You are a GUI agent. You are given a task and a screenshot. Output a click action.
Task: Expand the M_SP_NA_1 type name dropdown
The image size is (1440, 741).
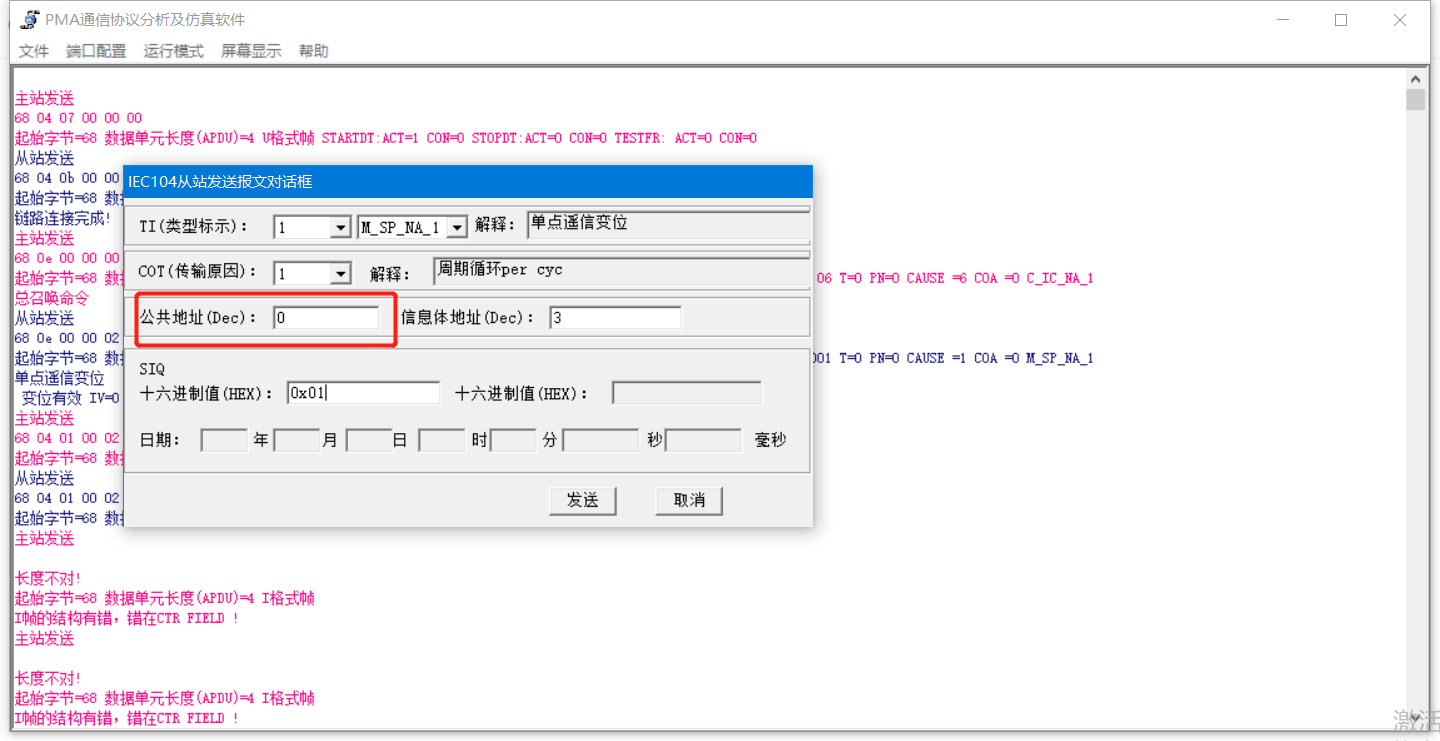[x=457, y=228]
